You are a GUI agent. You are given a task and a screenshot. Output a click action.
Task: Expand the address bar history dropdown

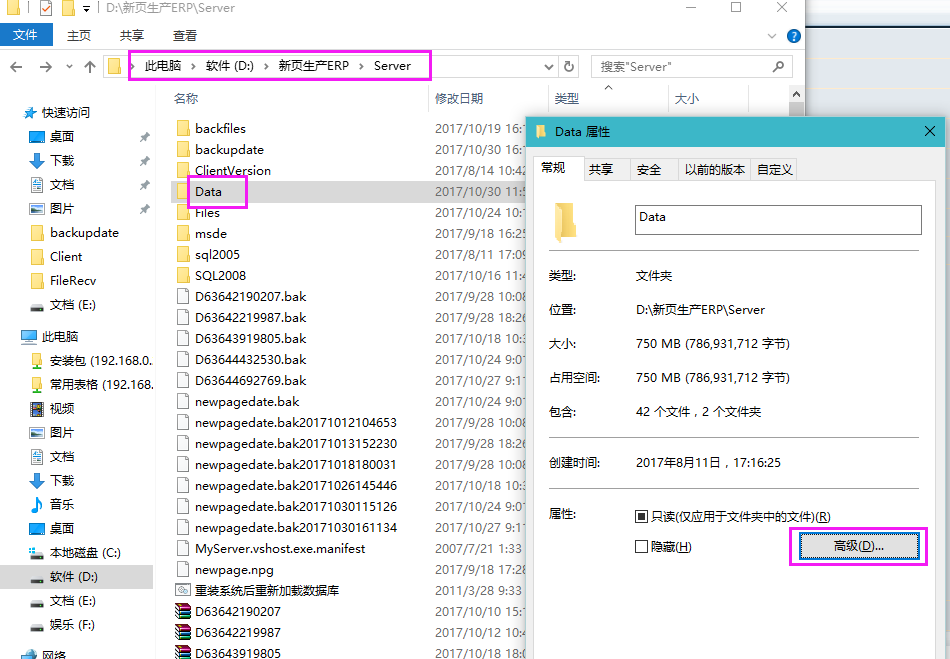click(x=549, y=67)
